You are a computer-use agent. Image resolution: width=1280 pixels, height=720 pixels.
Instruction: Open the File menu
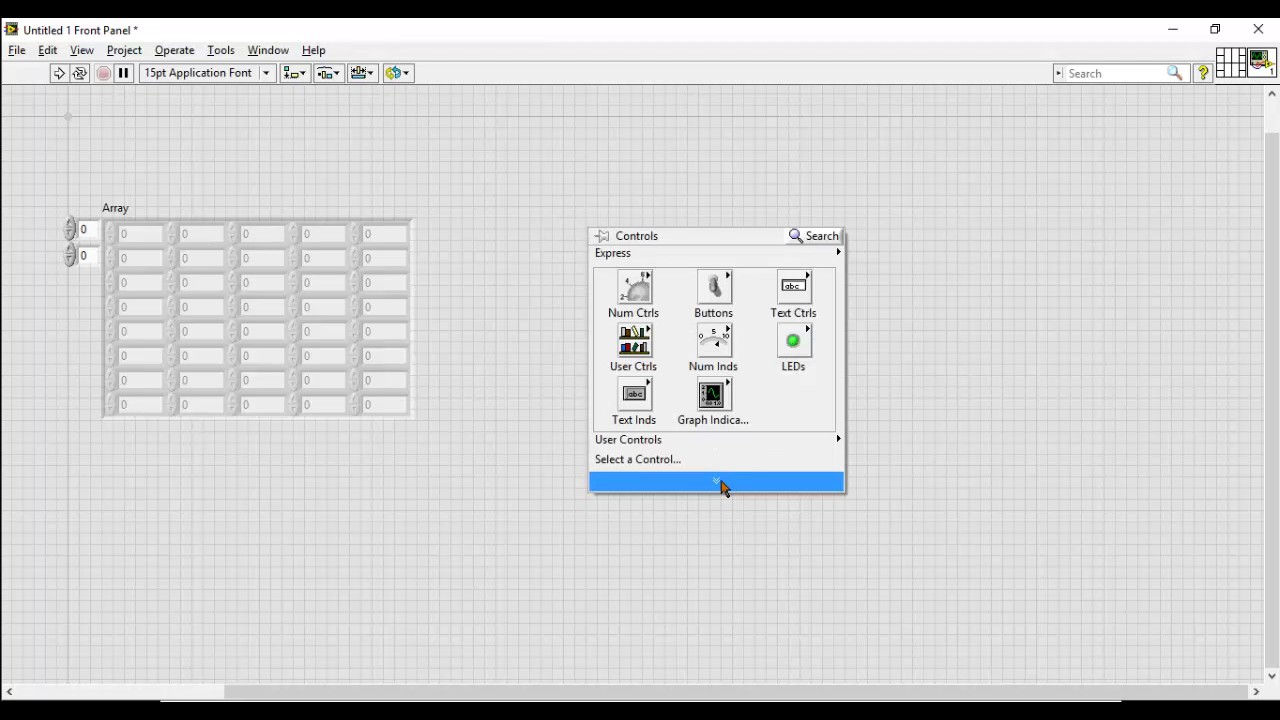[17, 50]
